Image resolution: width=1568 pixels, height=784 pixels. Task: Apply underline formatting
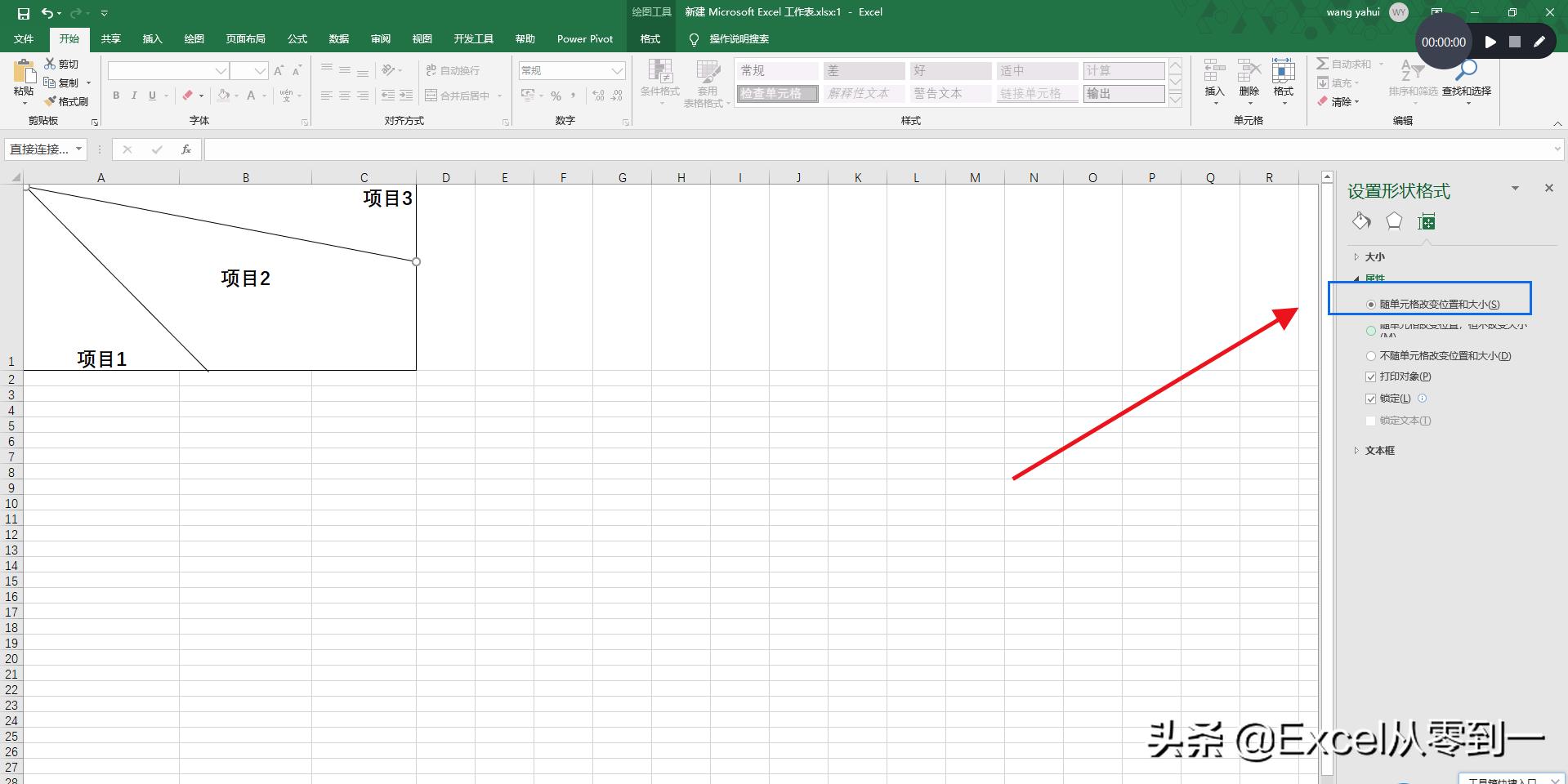(152, 96)
